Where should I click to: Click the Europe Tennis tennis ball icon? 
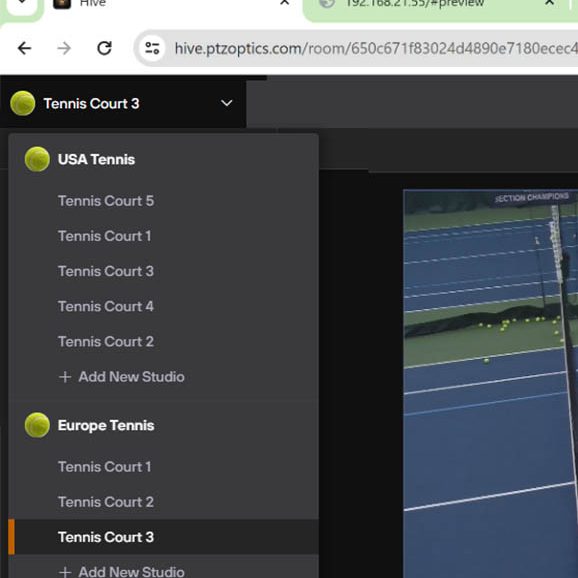pos(37,425)
